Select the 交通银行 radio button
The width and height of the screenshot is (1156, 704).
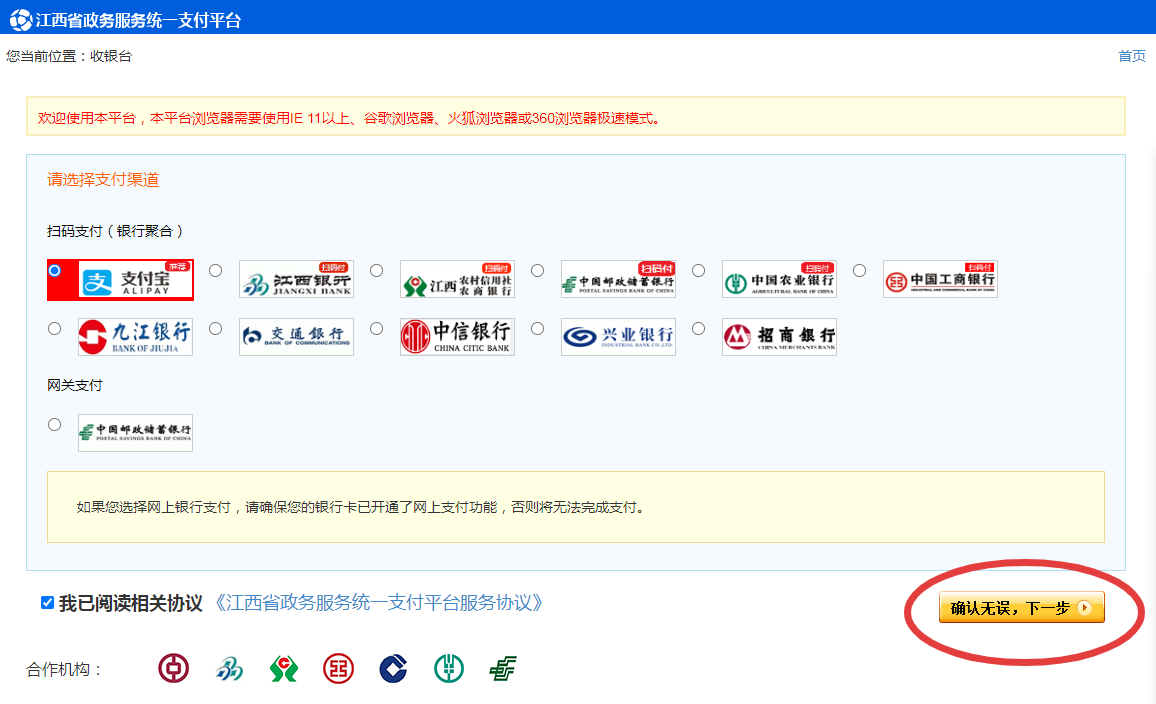click(215, 329)
